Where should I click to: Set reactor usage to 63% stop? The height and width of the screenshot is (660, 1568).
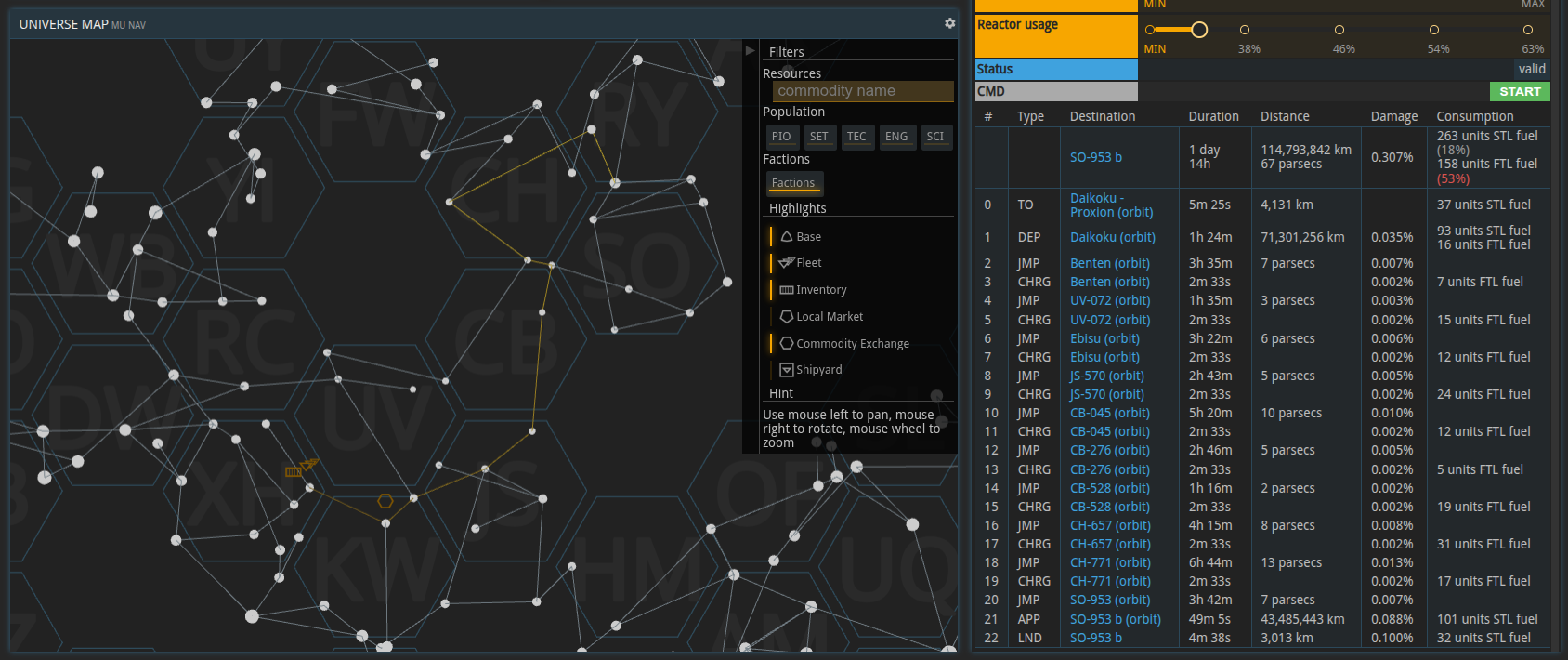pyautogui.click(x=1528, y=30)
